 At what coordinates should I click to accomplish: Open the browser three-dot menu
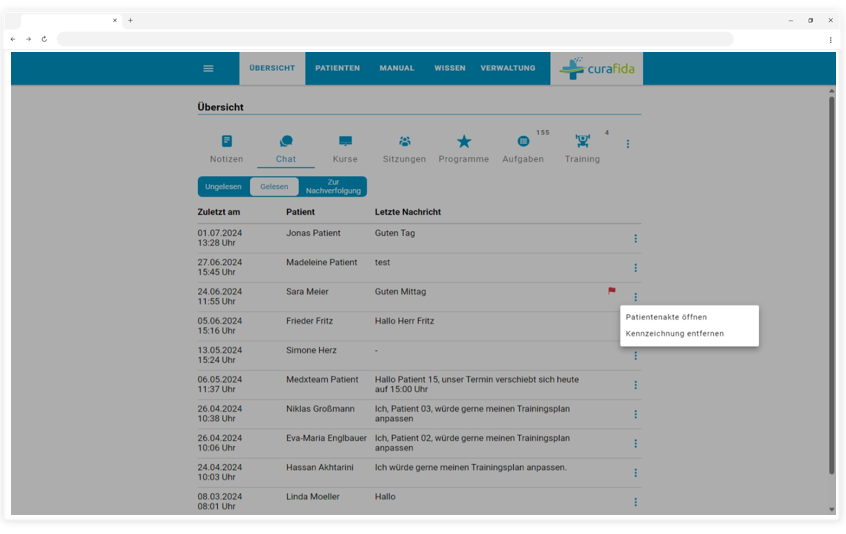(x=830, y=39)
